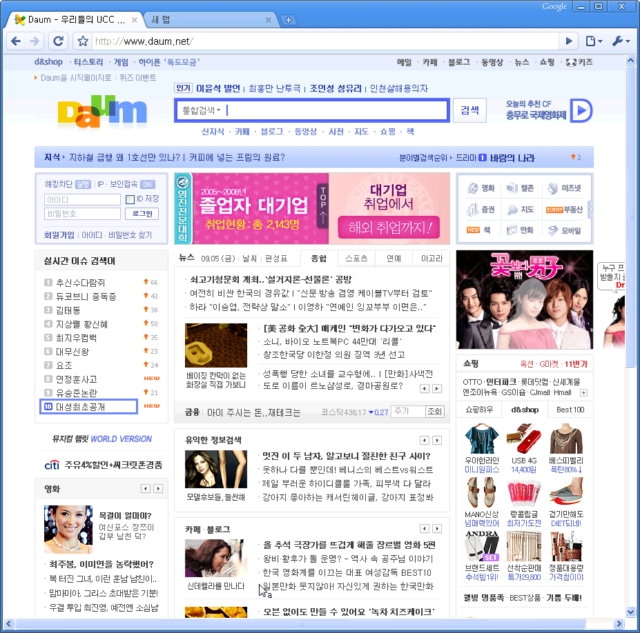Open the 지도 service icon
The height and width of the screenshot is (633, 640).
click(x=520, y=209)
